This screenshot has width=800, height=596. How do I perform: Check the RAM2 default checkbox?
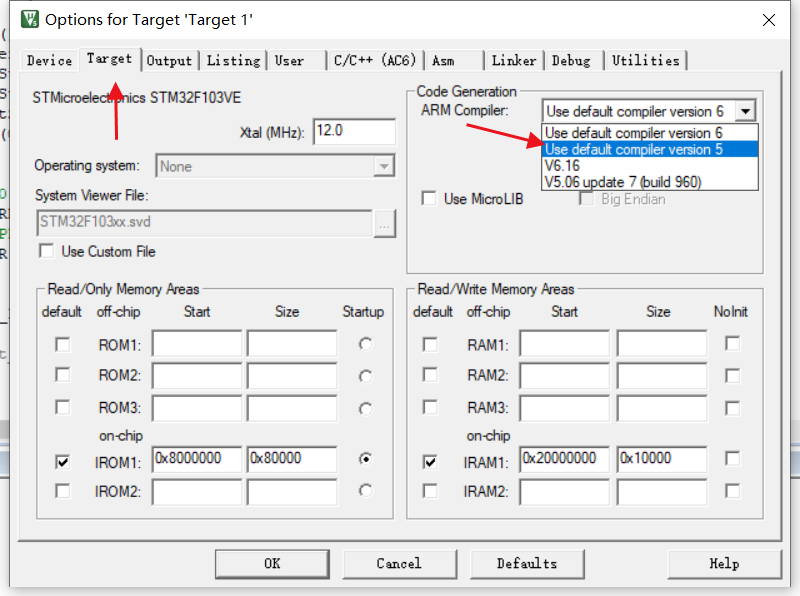pyautogui.click(x=430, y=375)
